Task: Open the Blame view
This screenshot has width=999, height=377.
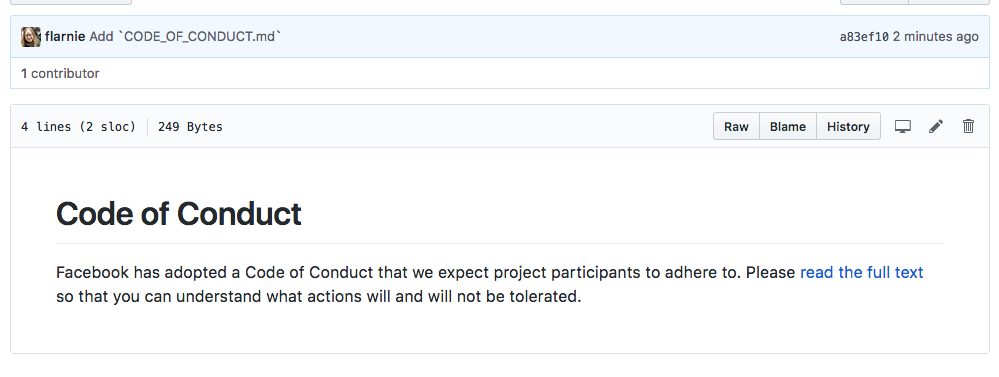Action: (x=787, y=126)
